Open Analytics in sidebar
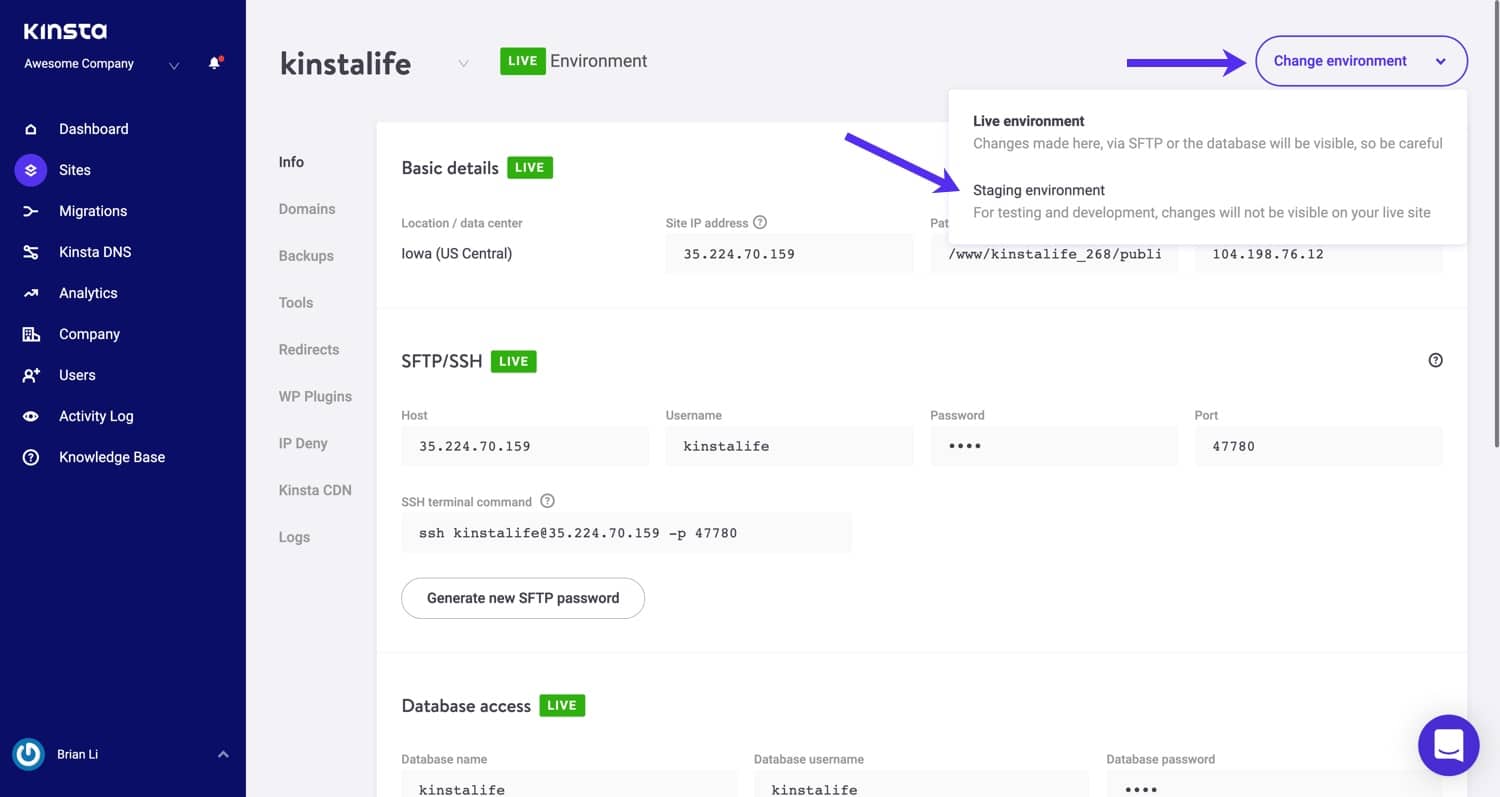1500x797 pixels. click(88, 293)
